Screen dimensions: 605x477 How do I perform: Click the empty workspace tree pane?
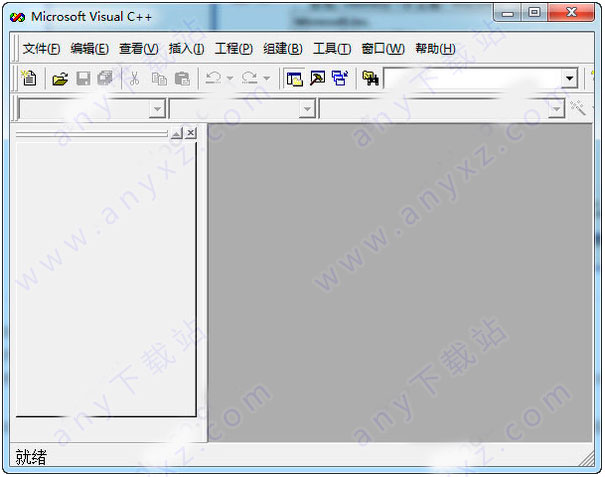coord(106,279)
